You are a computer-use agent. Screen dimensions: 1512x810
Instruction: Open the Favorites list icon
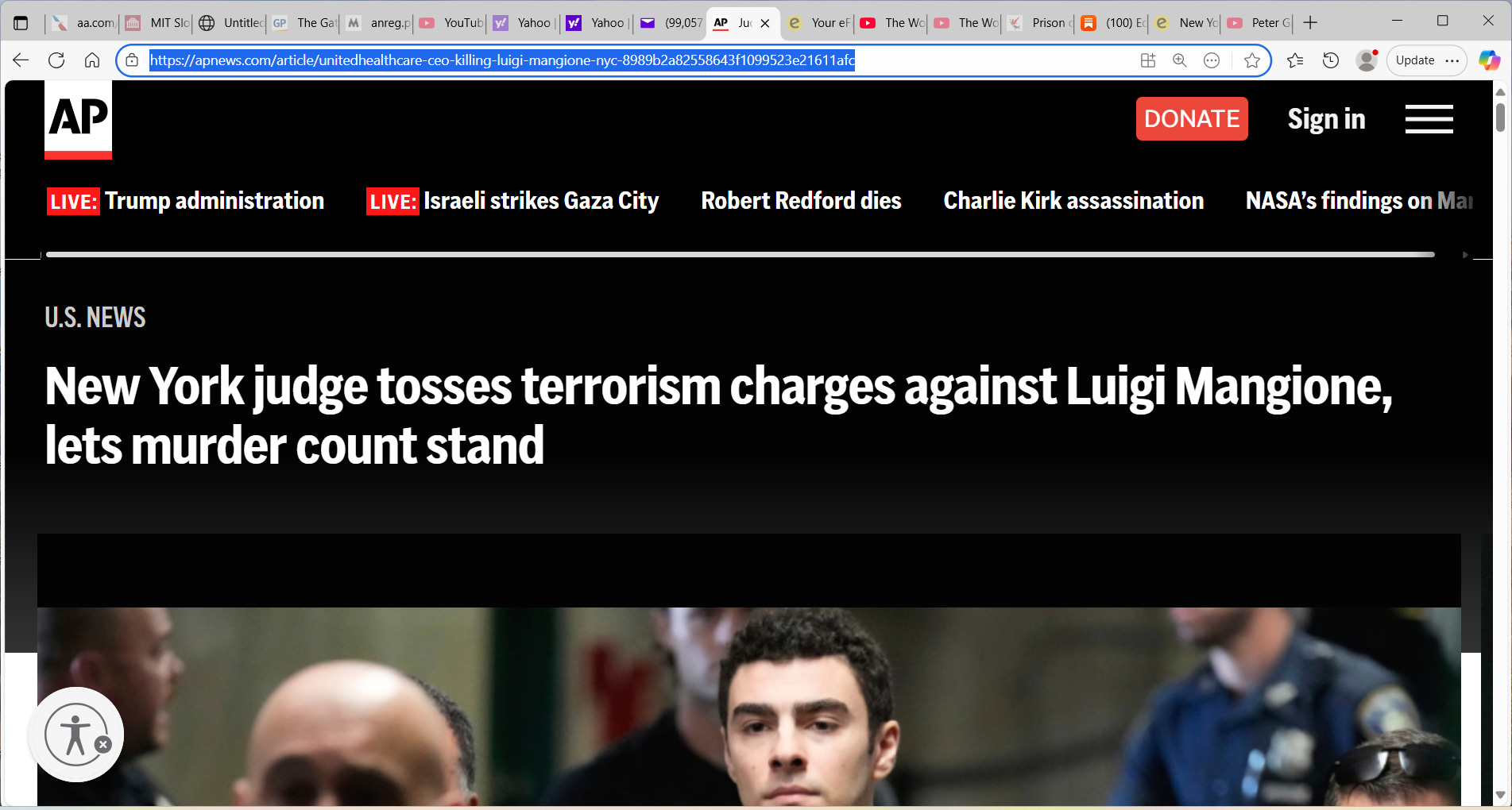coord(1295,60)
